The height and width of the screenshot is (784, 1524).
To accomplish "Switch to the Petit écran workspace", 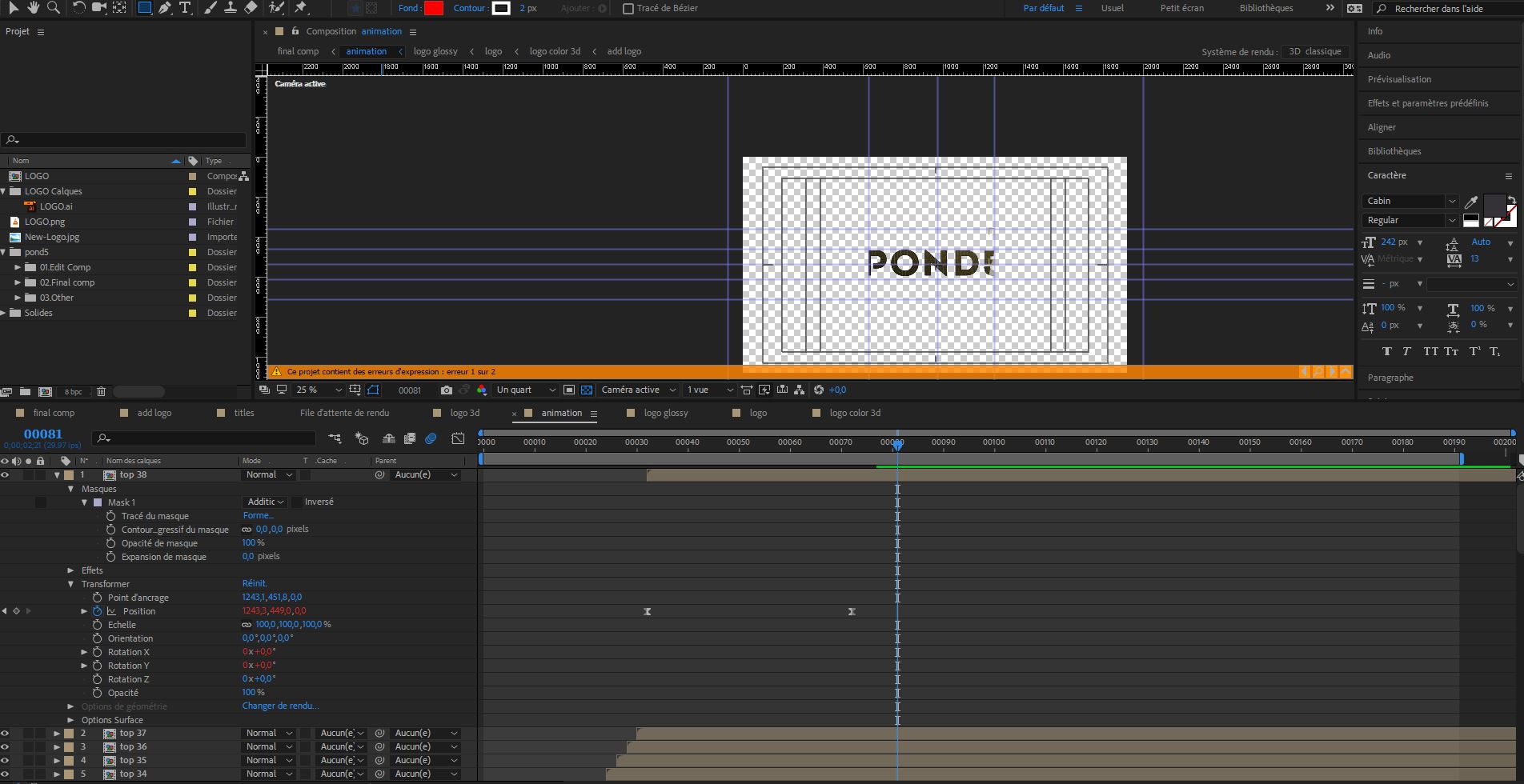I will coord(1181,8).
